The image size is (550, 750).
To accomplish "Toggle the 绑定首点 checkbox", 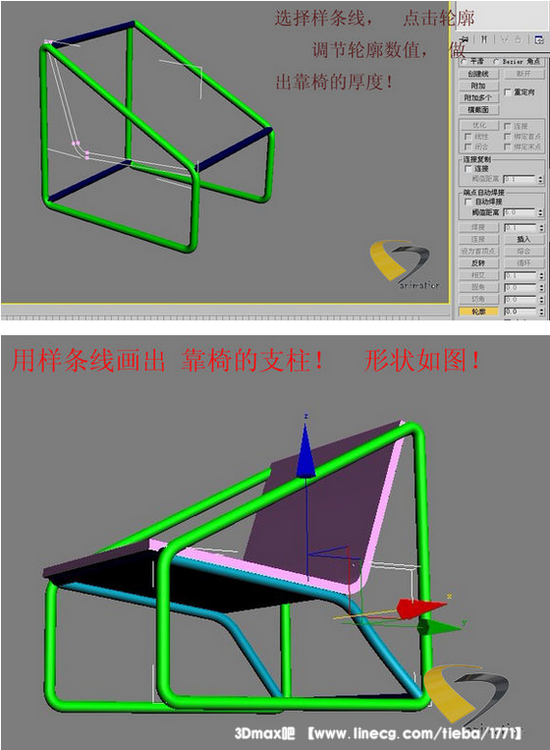I will 507,137.
